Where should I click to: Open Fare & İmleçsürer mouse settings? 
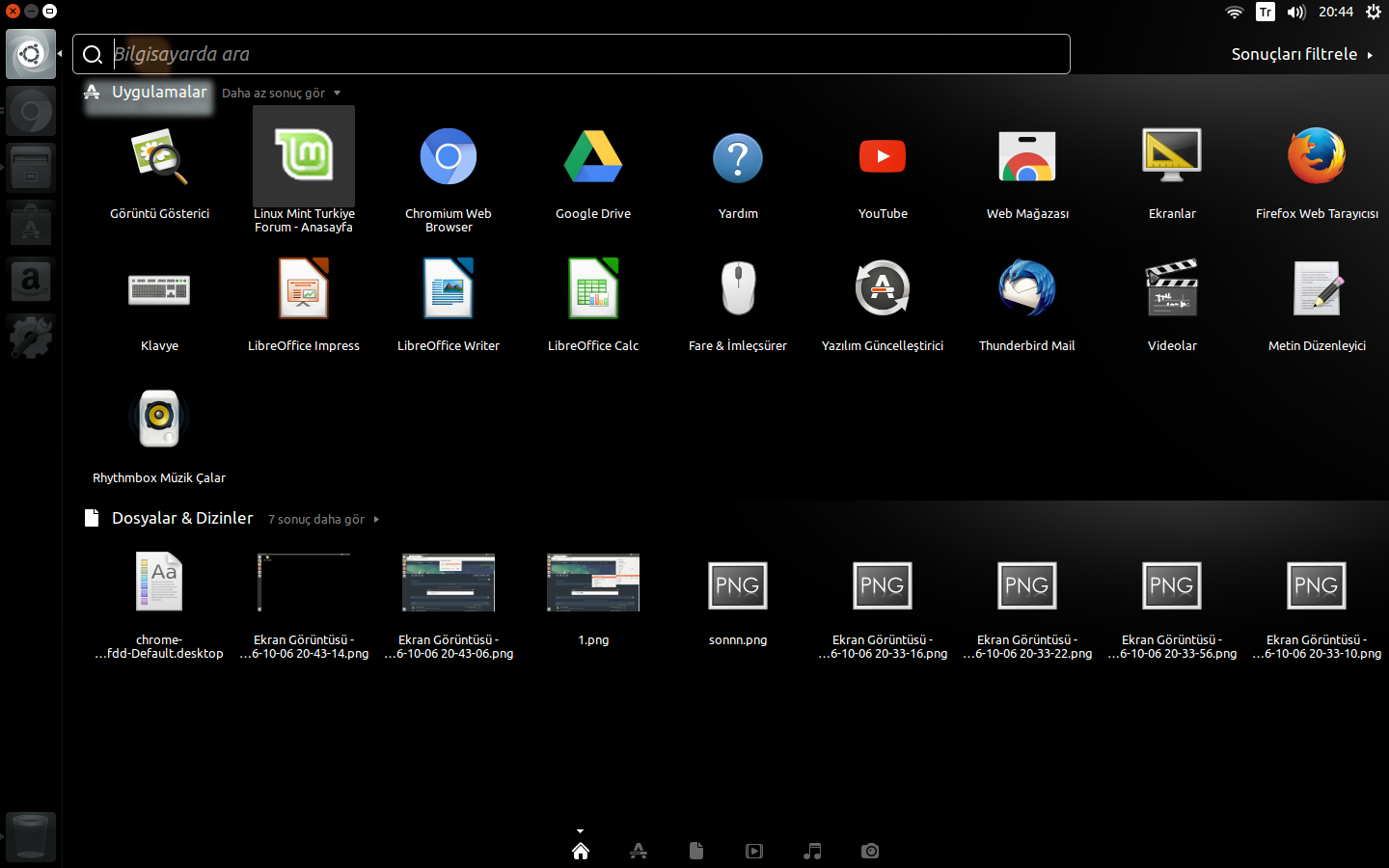(x=738, y=287)
